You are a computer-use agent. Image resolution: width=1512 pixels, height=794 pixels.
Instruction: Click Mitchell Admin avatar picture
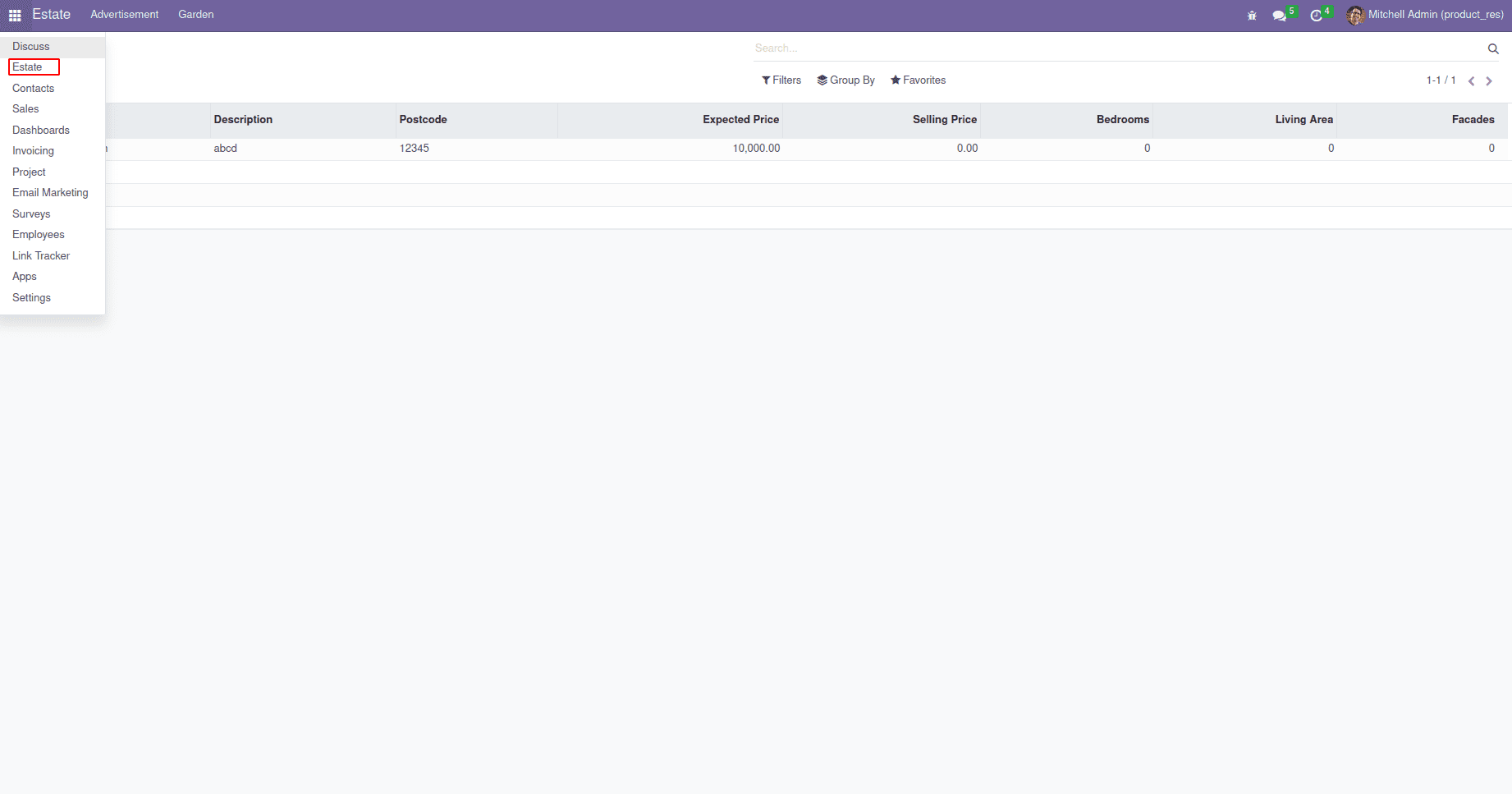(1355, 15)
